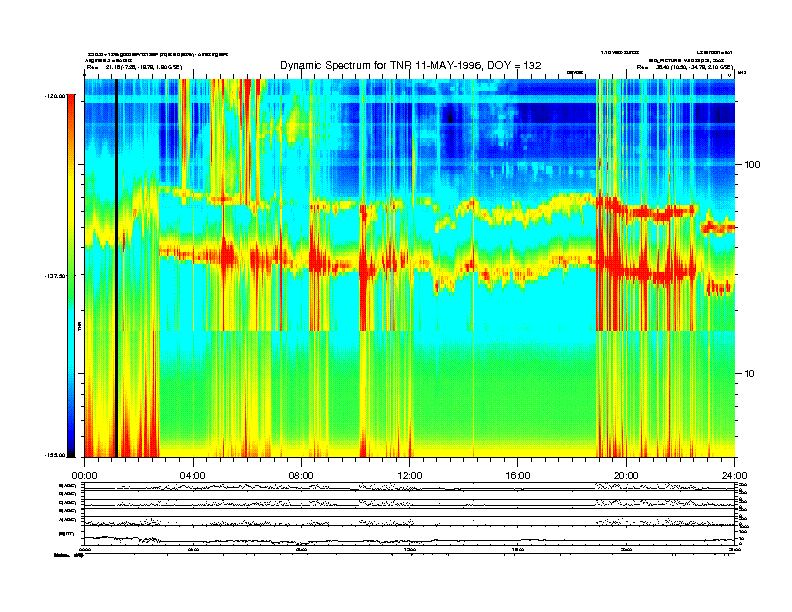Click the "-155.00" color scale label
The width and height of the screenshot is (792, 612).
[x=55, y=455]
